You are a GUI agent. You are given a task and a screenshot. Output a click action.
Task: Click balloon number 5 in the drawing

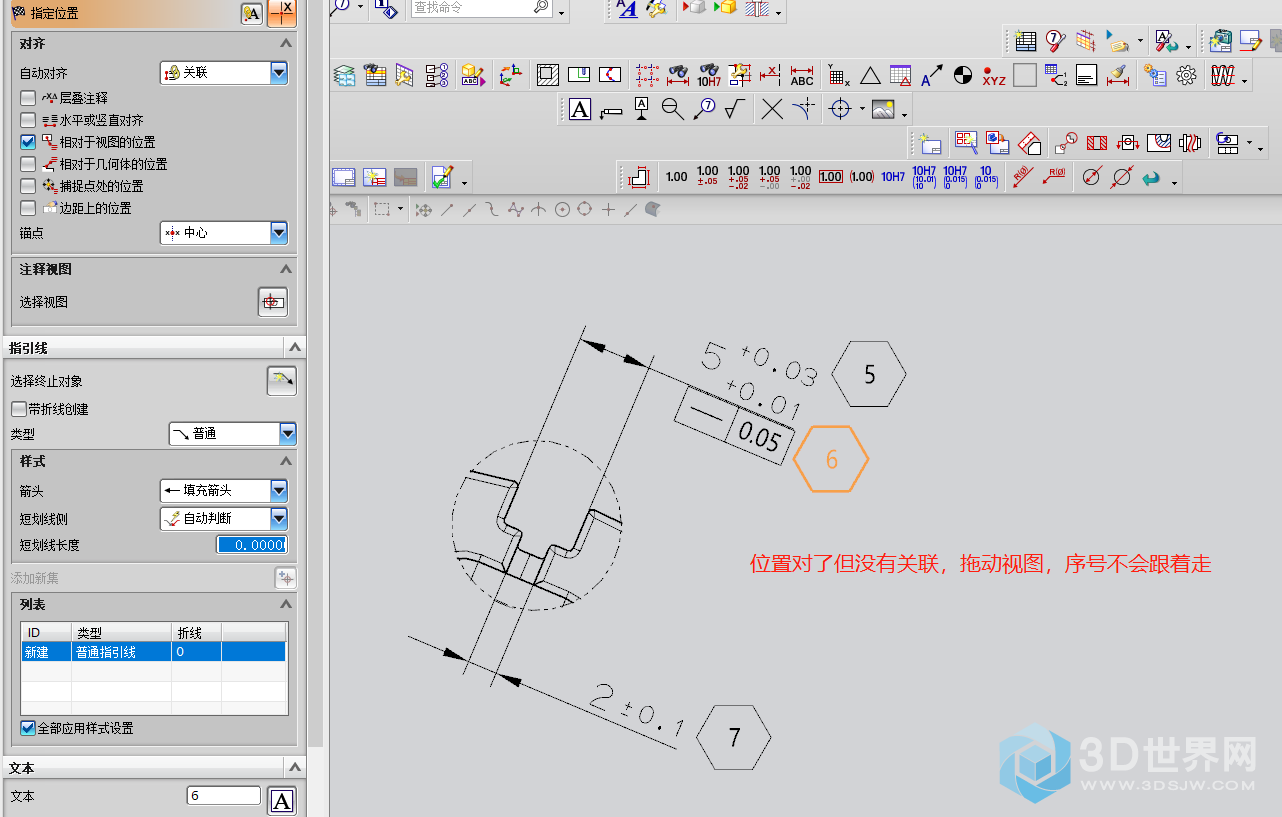[x=869, y=374]
